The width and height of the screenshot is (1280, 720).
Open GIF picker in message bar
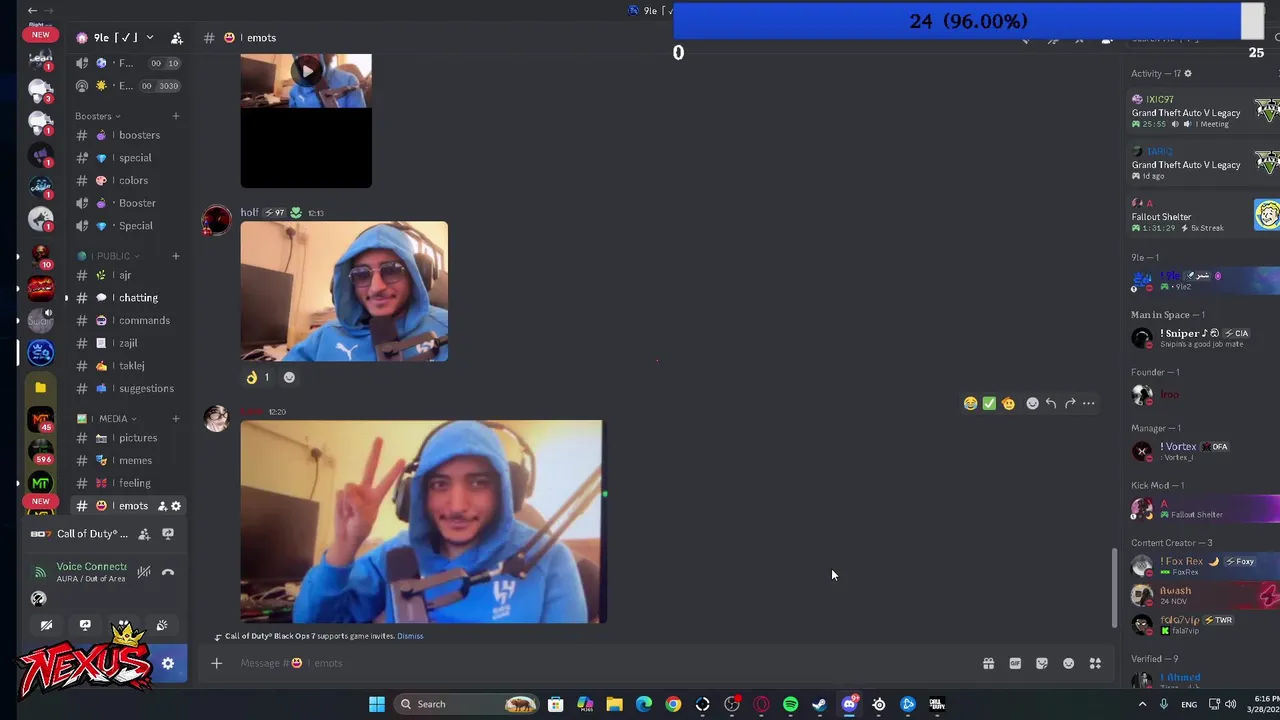1015,663
